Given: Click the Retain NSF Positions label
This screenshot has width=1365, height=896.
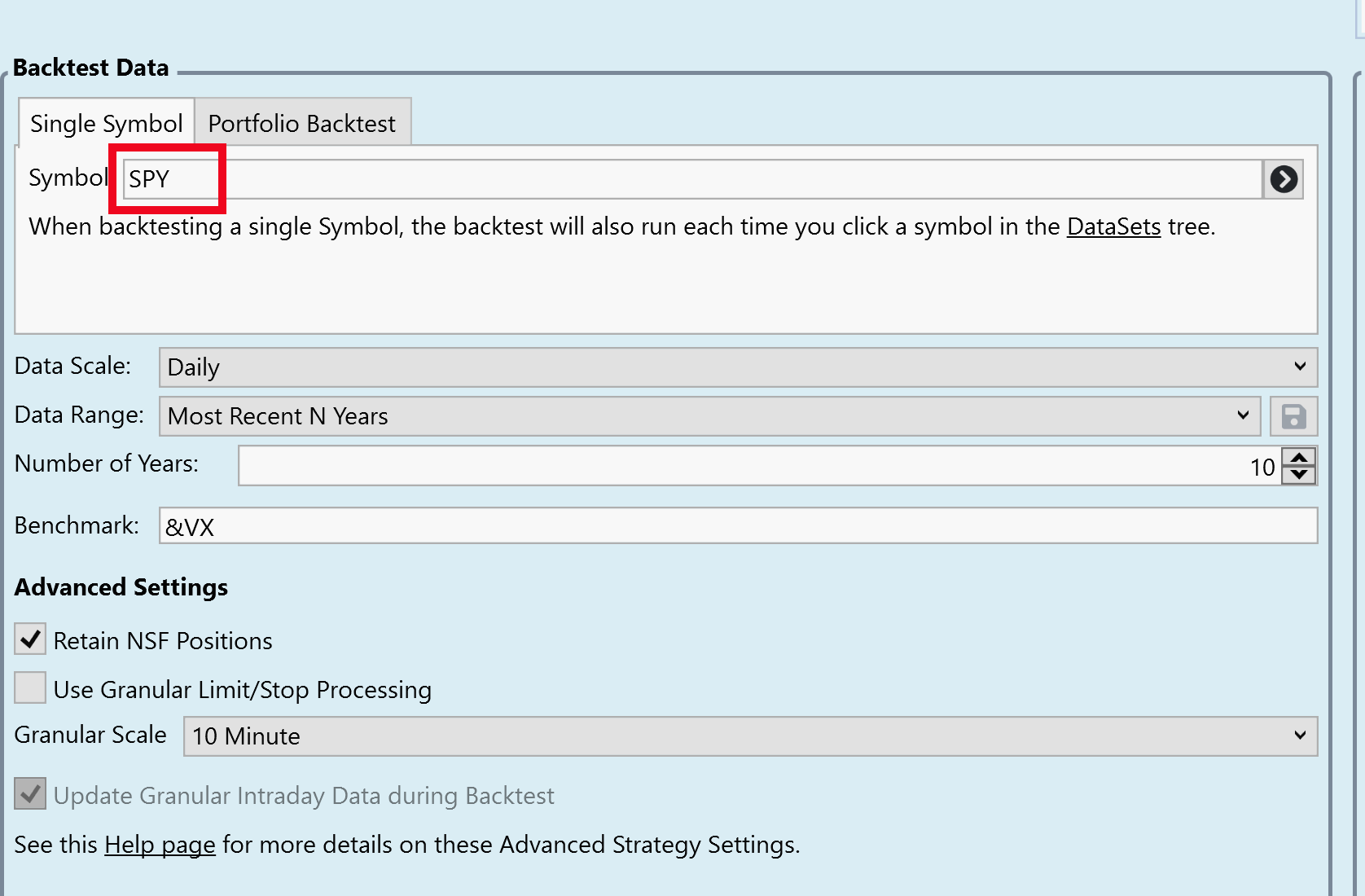Looking at the screenshot, I should [163, 641].
